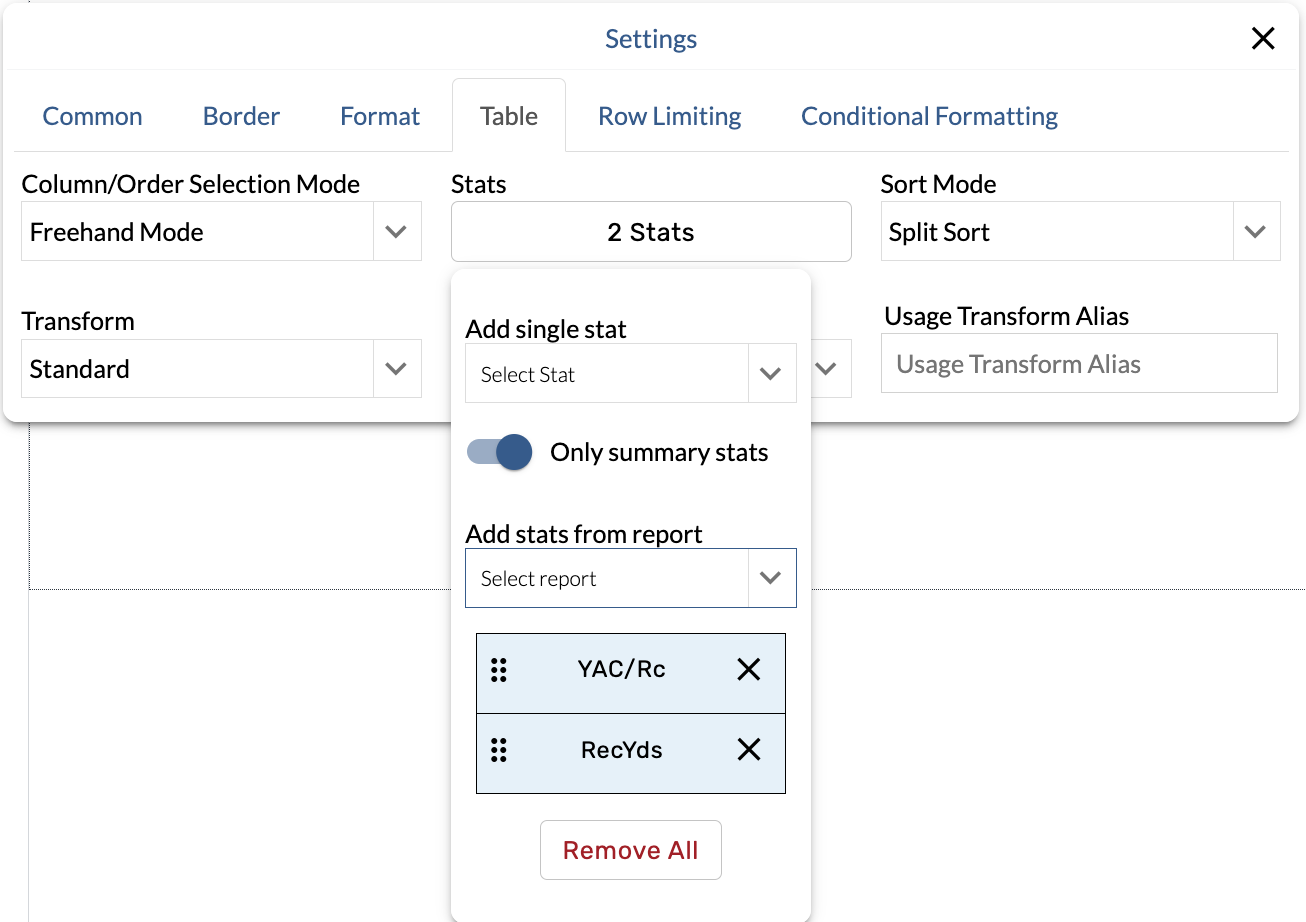Open the Format tab
The image size is (1306, 922).
pos(380,116)
